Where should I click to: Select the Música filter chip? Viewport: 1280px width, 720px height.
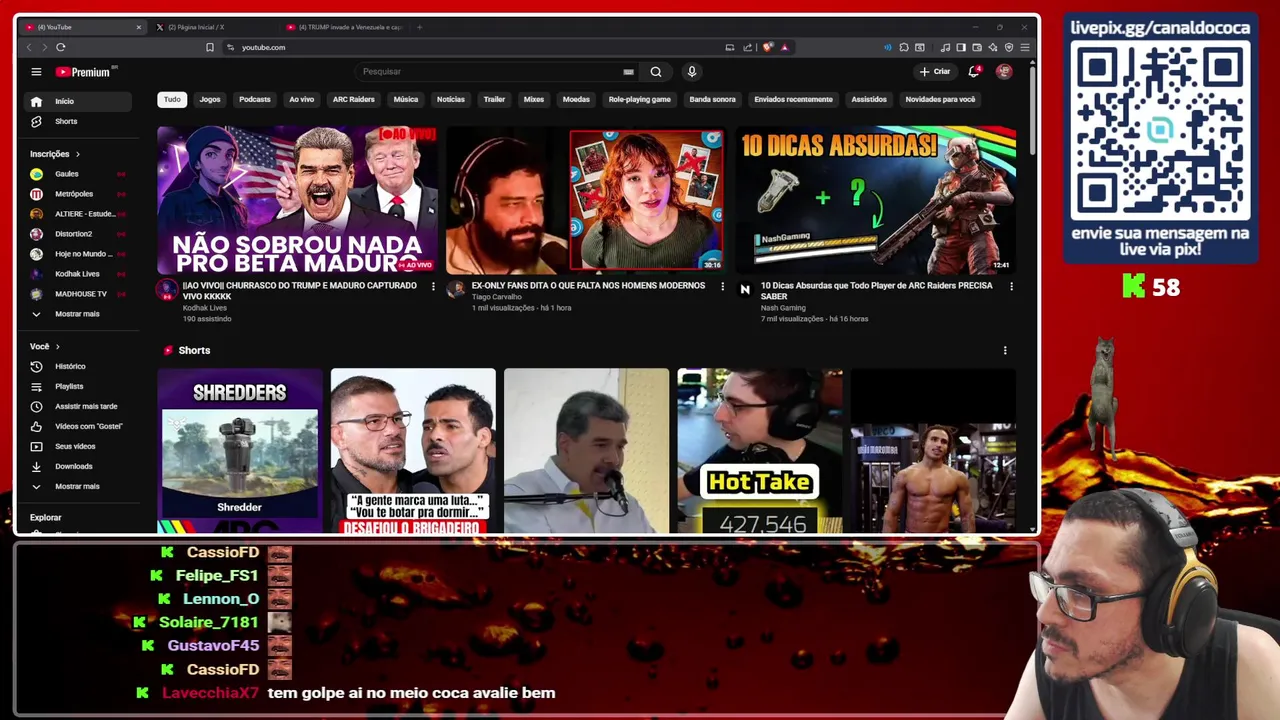tap(406, 99)
